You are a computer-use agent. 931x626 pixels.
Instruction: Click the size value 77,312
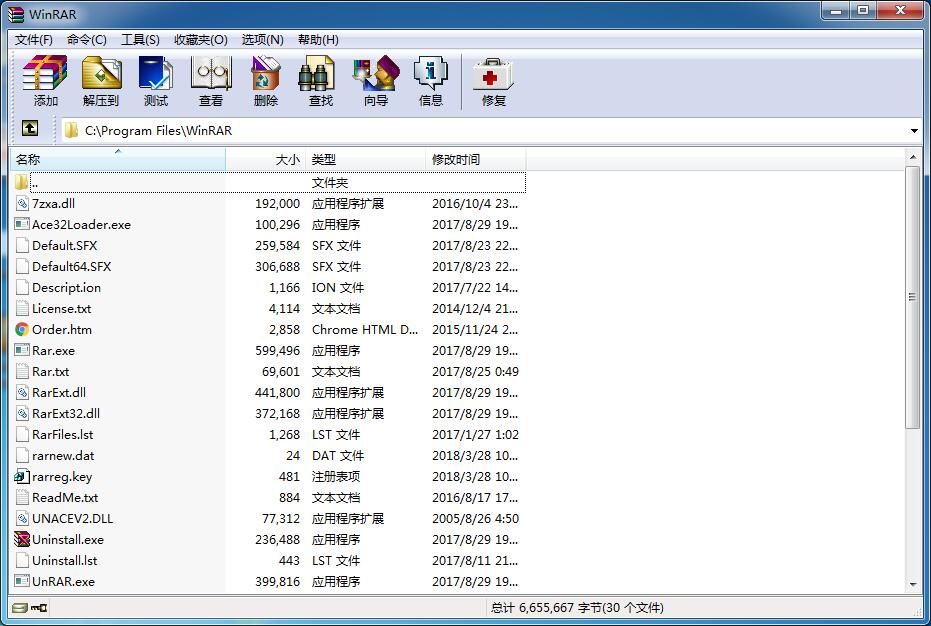tap(281, 518)
